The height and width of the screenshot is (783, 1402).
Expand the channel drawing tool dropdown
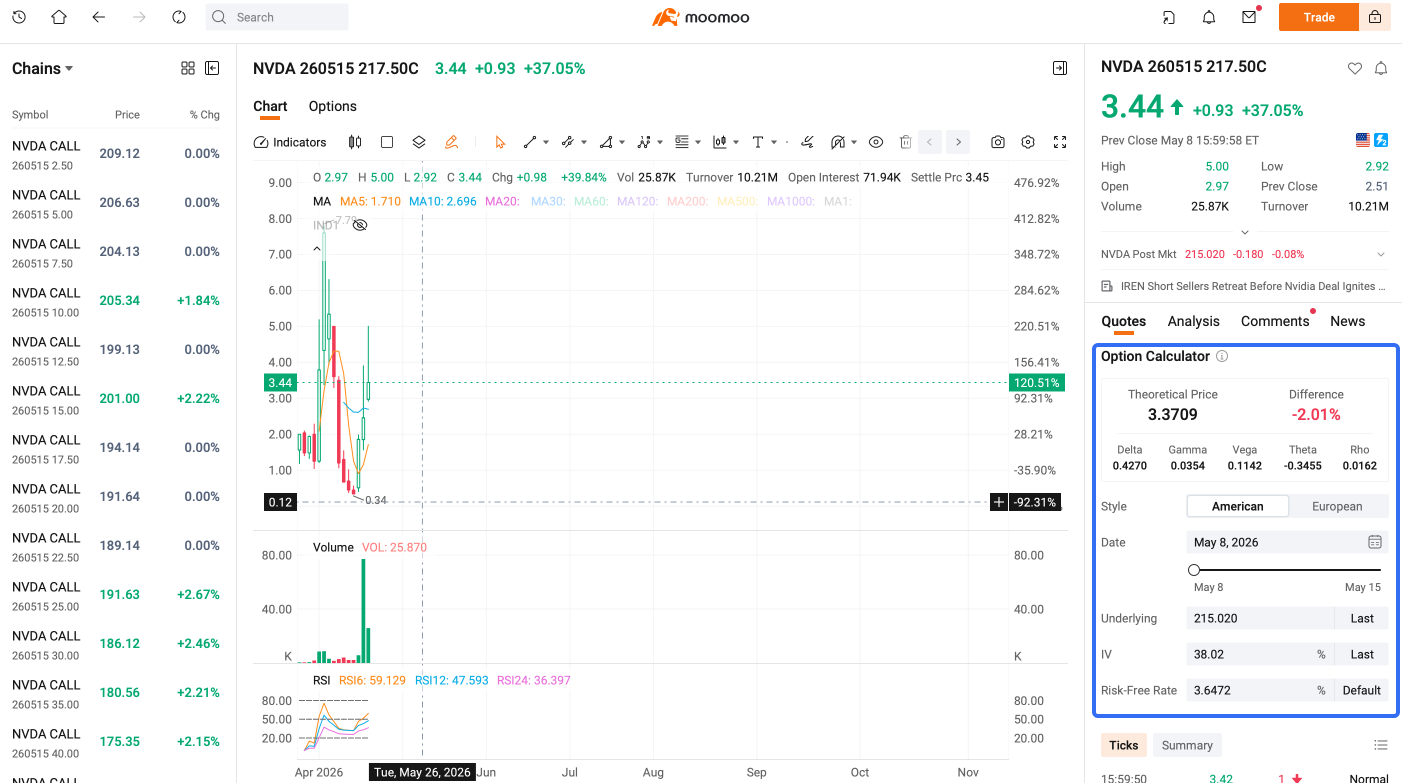(583, 142)
